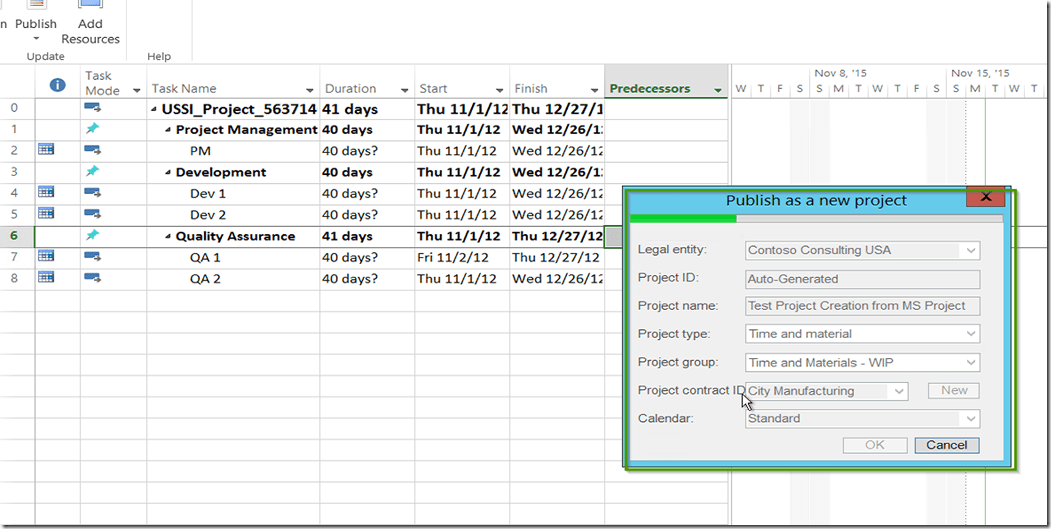The height and width of the screenshot is (529, 1051).
Task: Open the Project type dropdown
Action: pyautogui.click(x=969, y=334)
